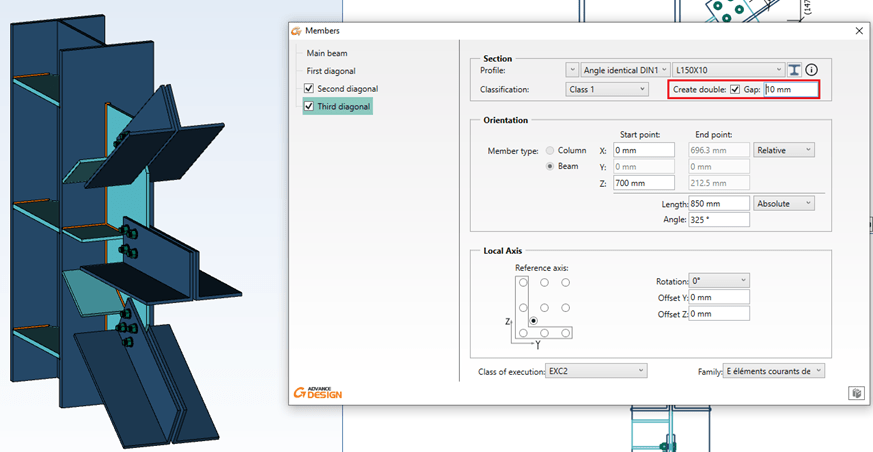This screenshot has width=873, height=452.
Task: Click the Gap input field
Action: [x=790, y=90]
